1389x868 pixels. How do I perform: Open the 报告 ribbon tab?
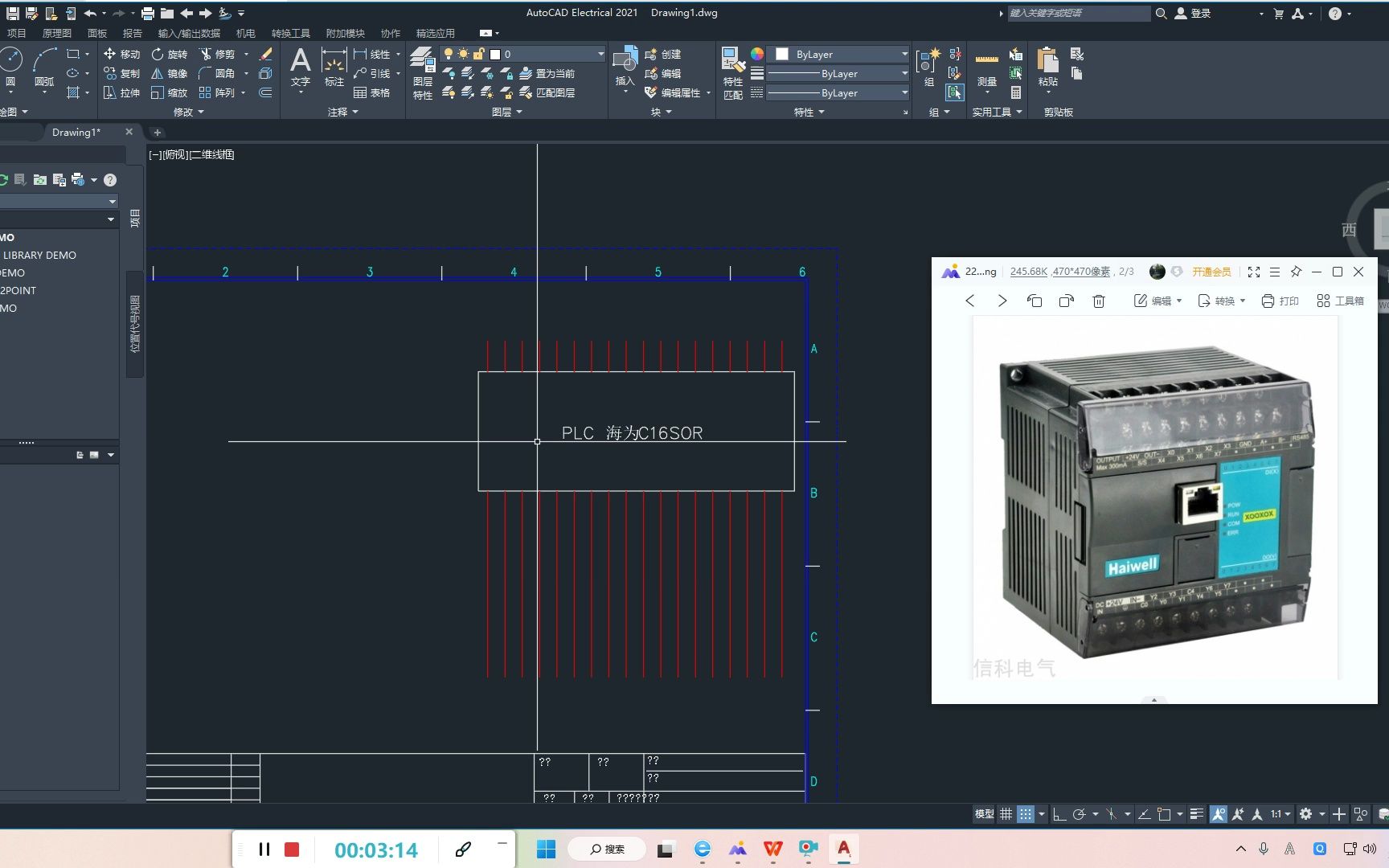click(132, 33)
